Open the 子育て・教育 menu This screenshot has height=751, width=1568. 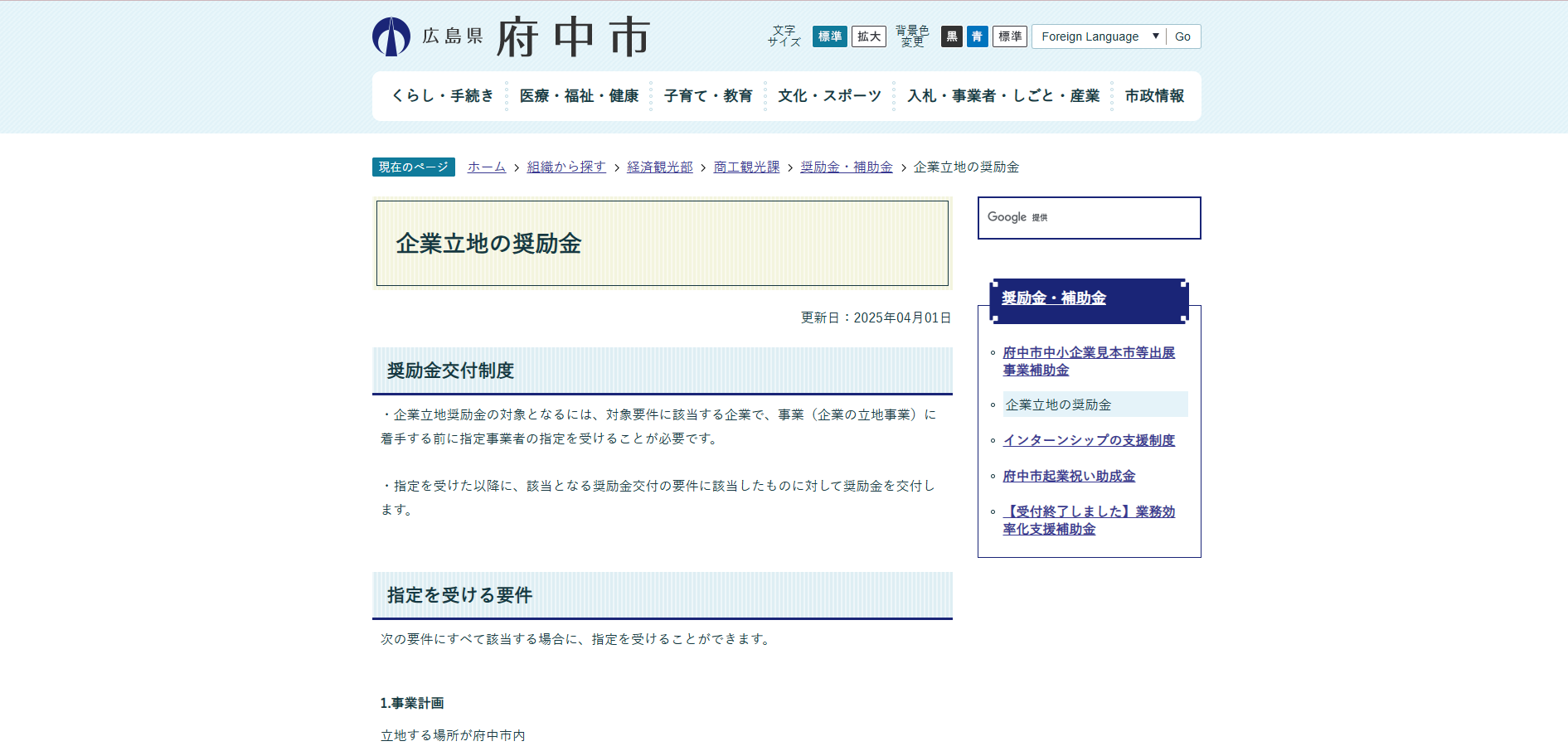(708, 96)
